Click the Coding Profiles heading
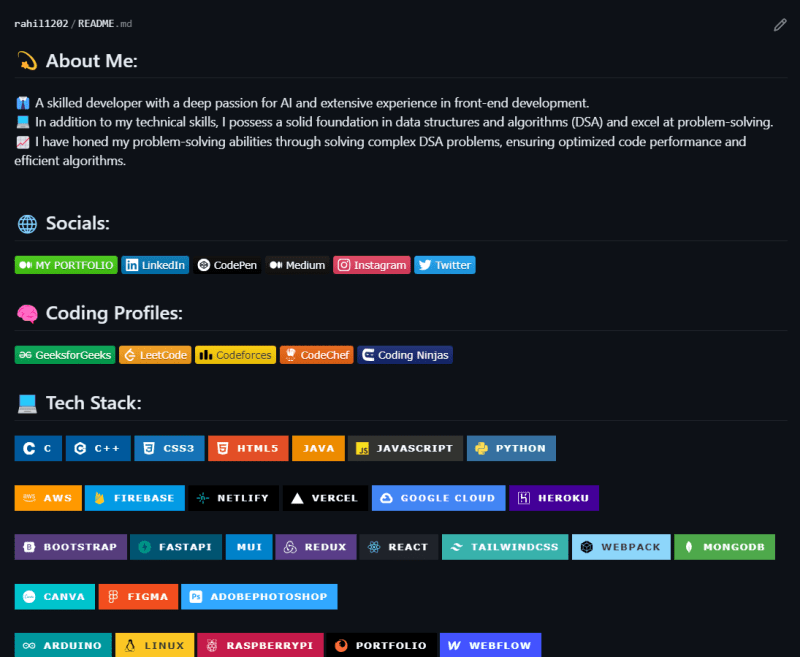Image resolution: width=800 pixels, height=657 pixels. [114, 313]
